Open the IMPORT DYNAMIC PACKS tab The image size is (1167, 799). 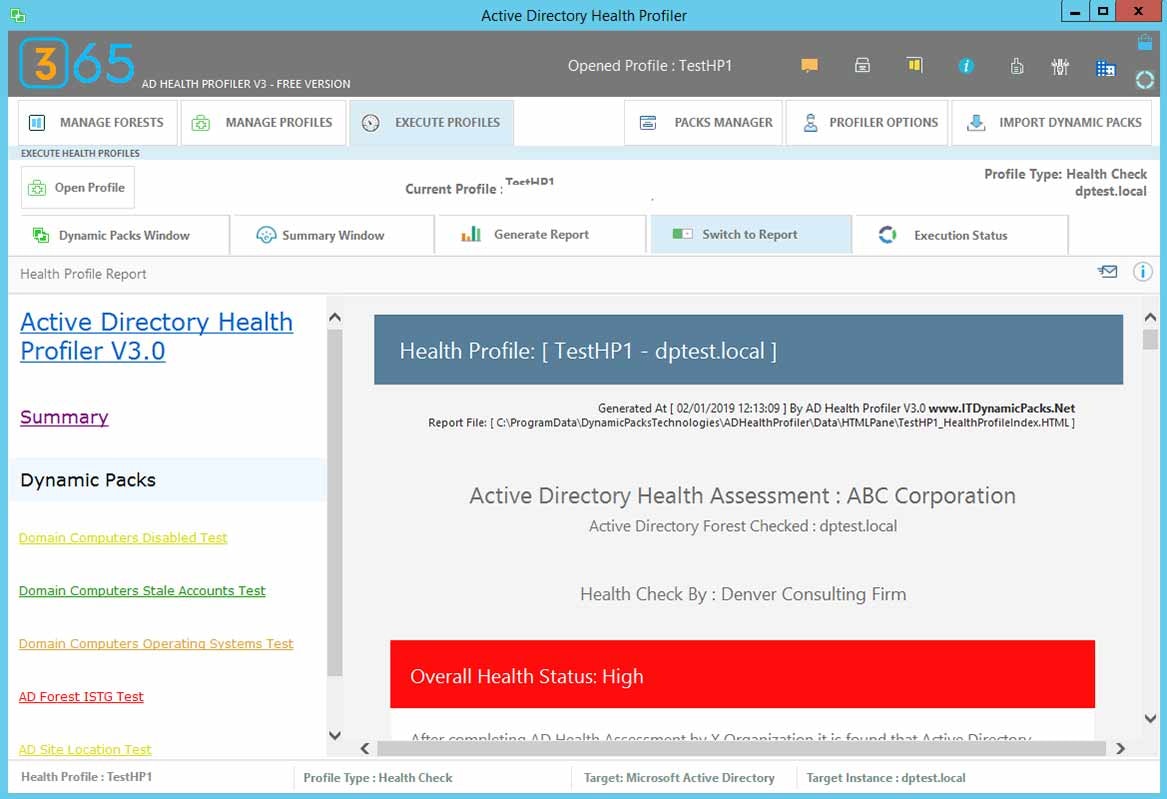[x=1052, y=123]
